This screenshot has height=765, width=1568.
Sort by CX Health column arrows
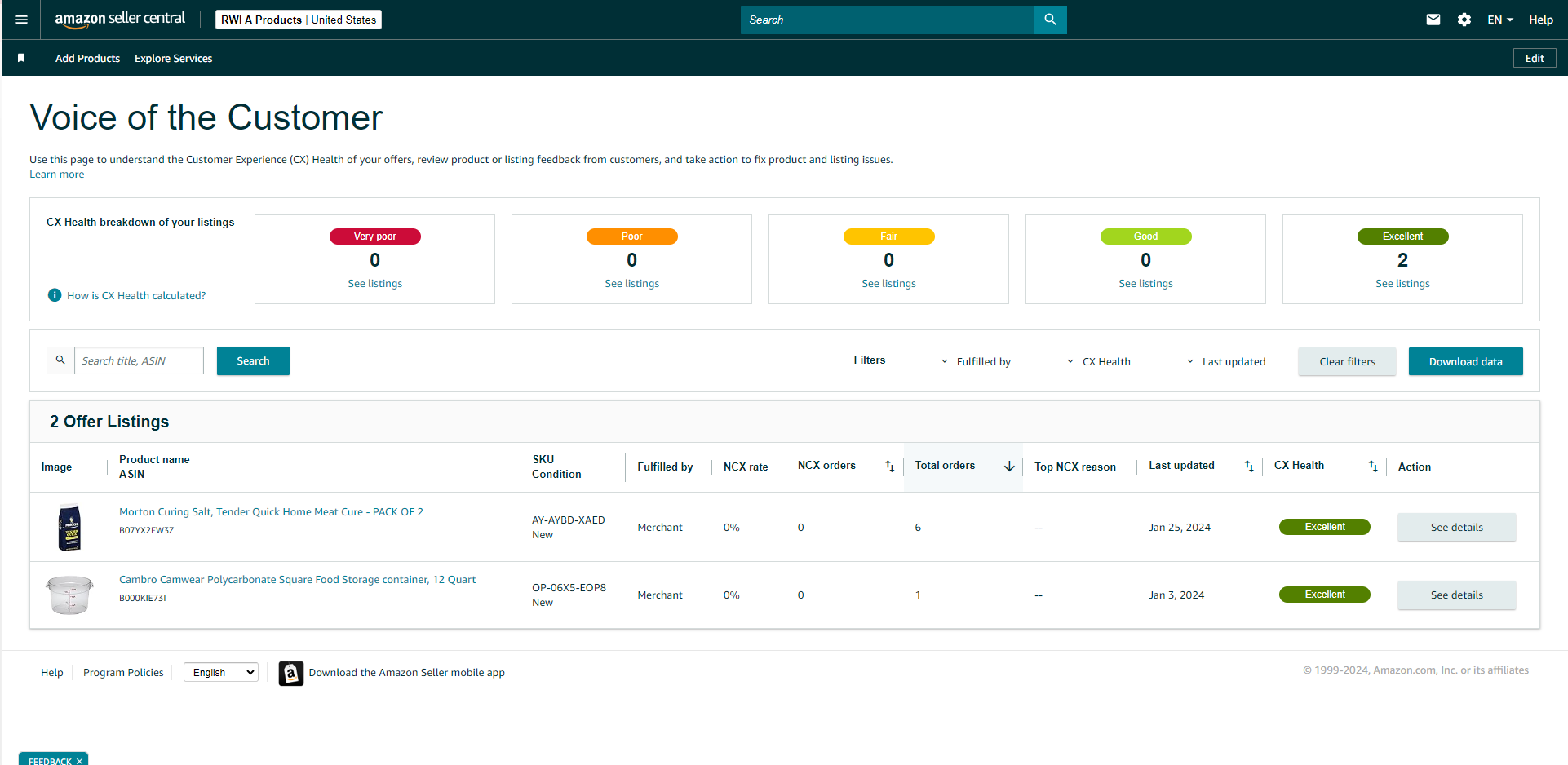pyautogui.click(x=1373, y=467)
